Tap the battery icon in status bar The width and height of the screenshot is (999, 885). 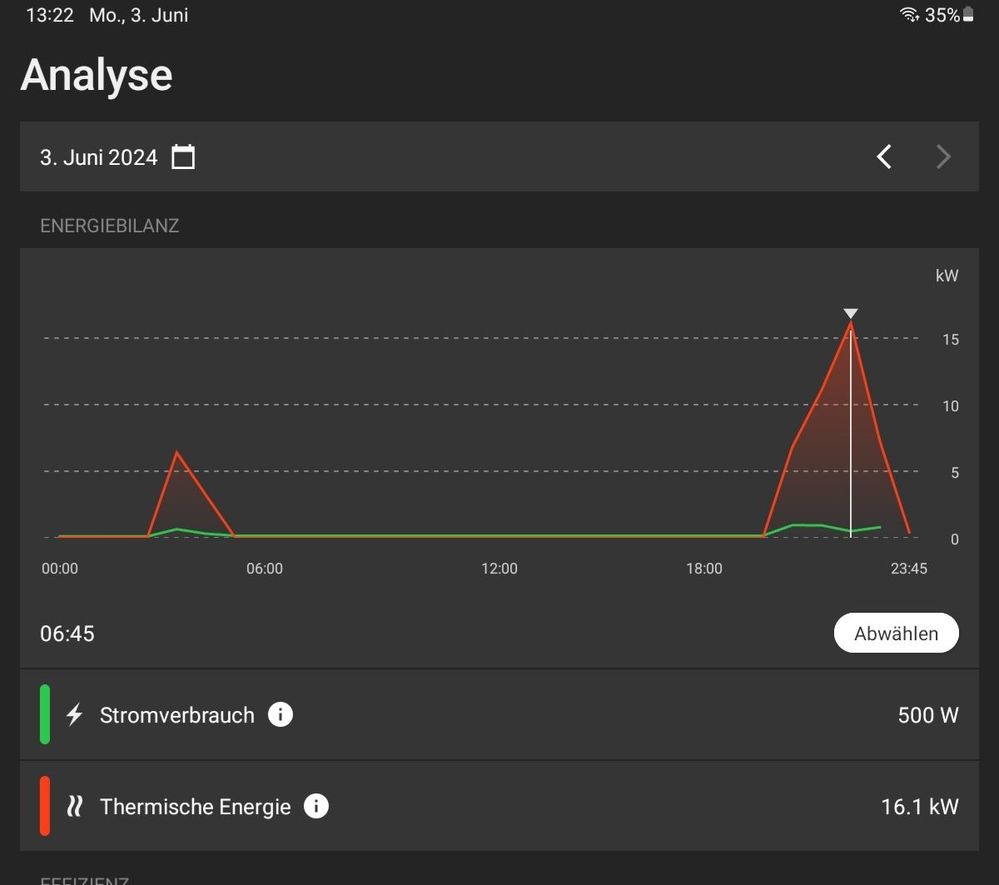tap(968, 15)
